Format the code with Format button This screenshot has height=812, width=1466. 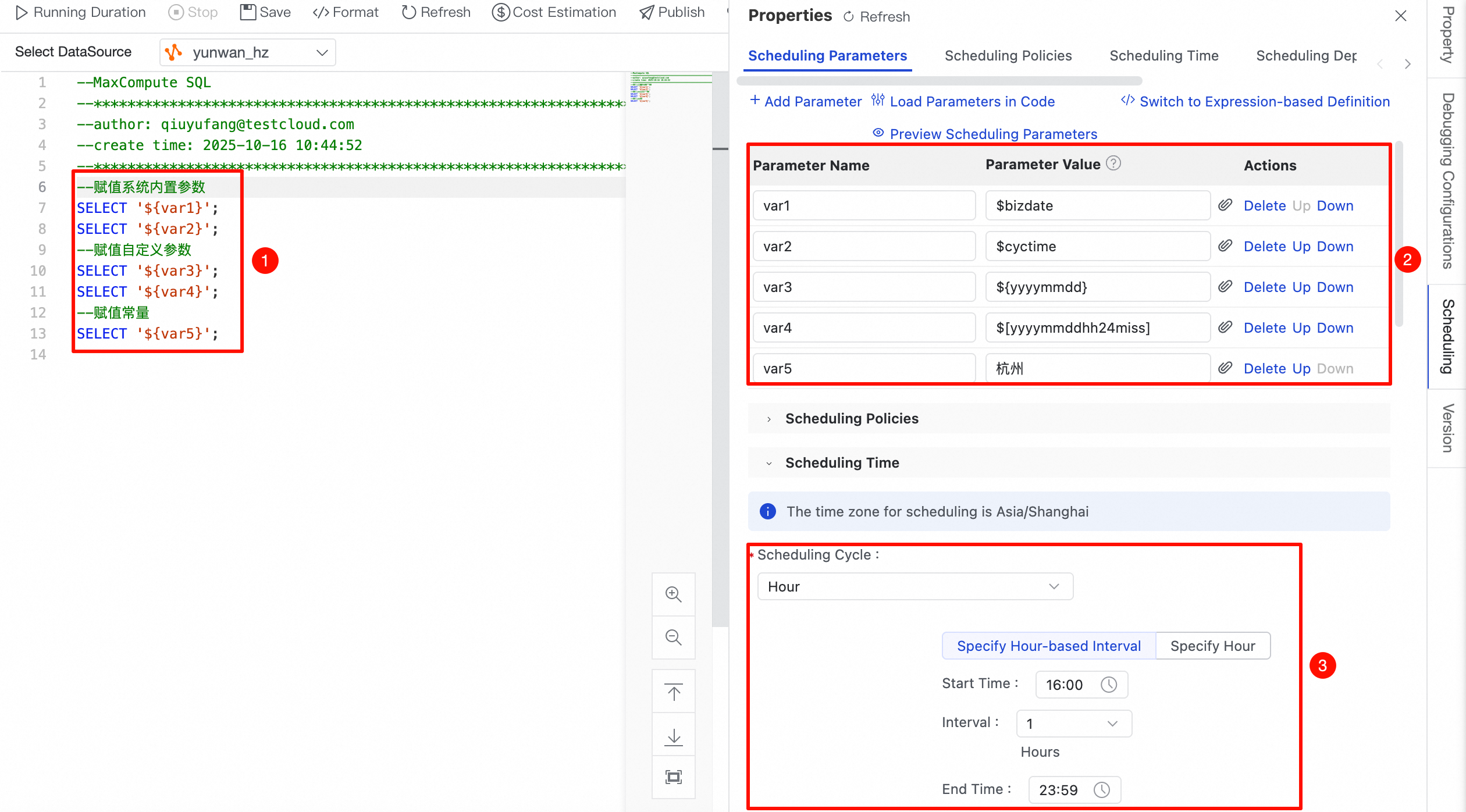[346, 12]
